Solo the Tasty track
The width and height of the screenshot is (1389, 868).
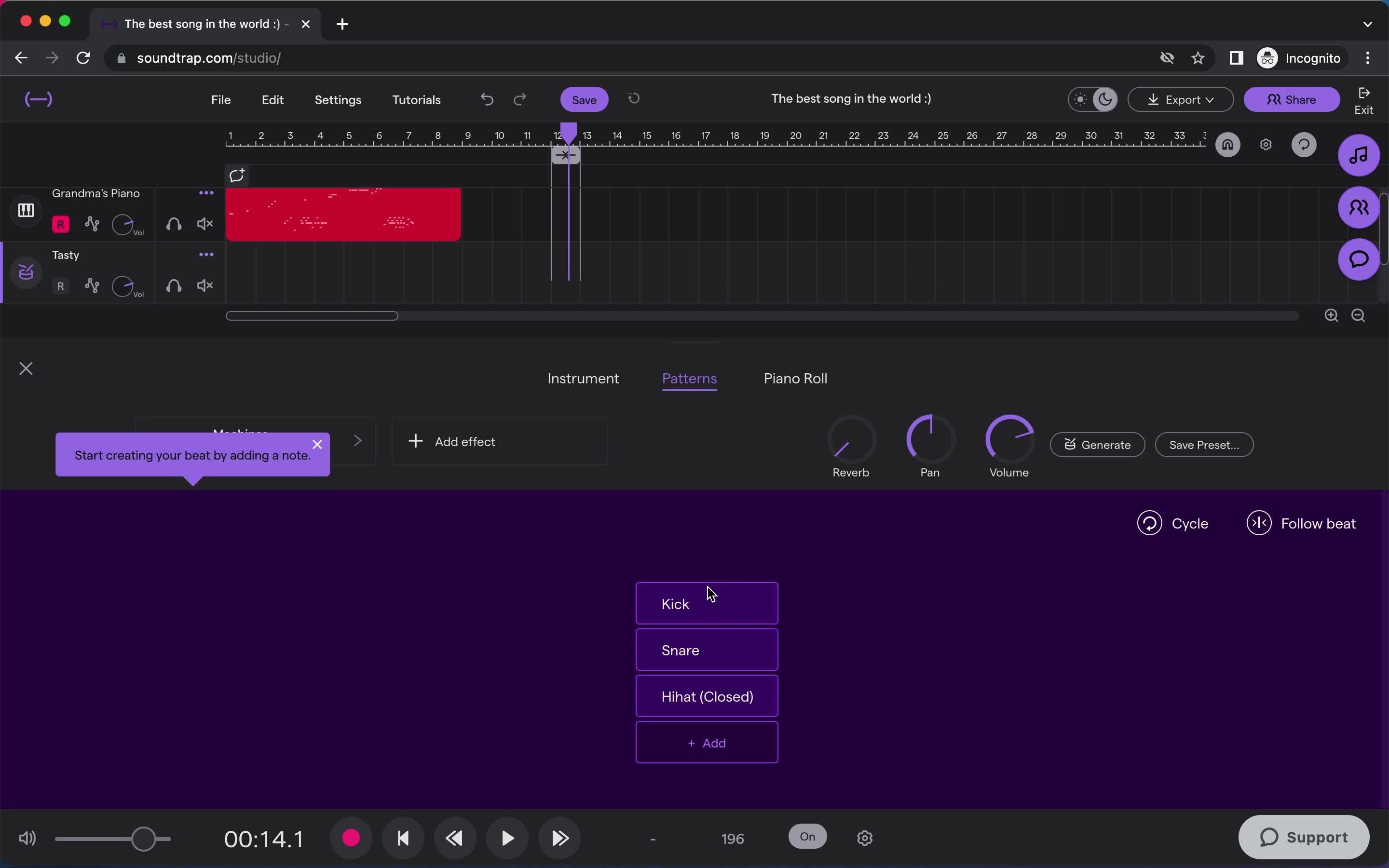[x=174, y=285]
